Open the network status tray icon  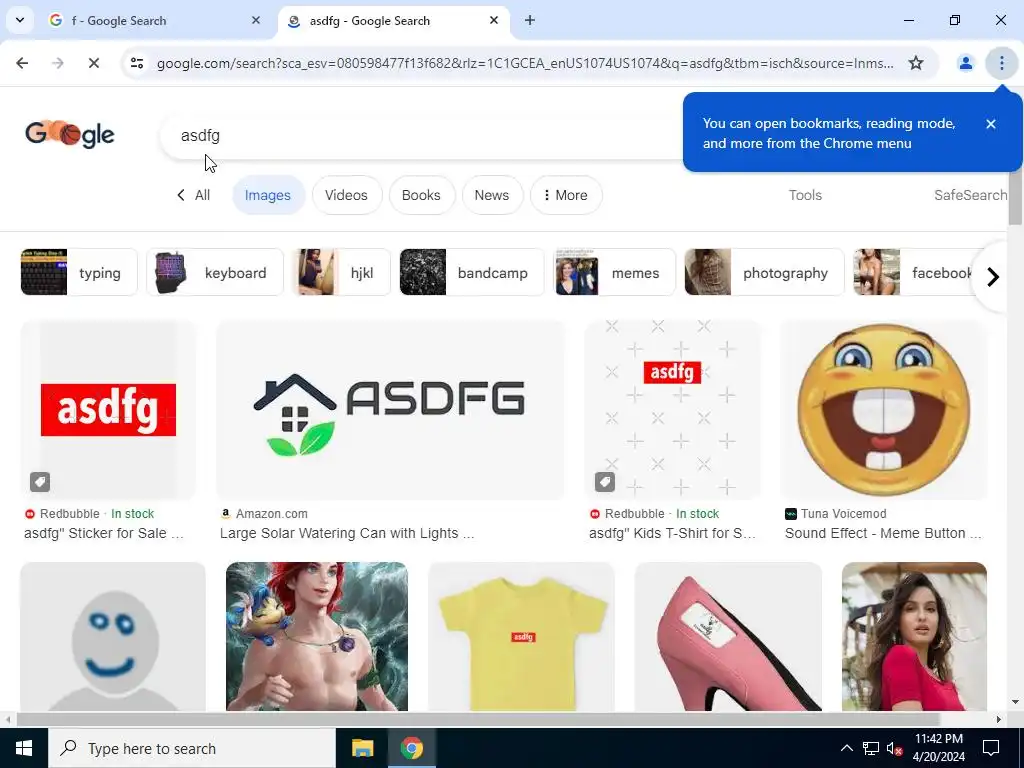pyautogui.click(x=871, y=748)
